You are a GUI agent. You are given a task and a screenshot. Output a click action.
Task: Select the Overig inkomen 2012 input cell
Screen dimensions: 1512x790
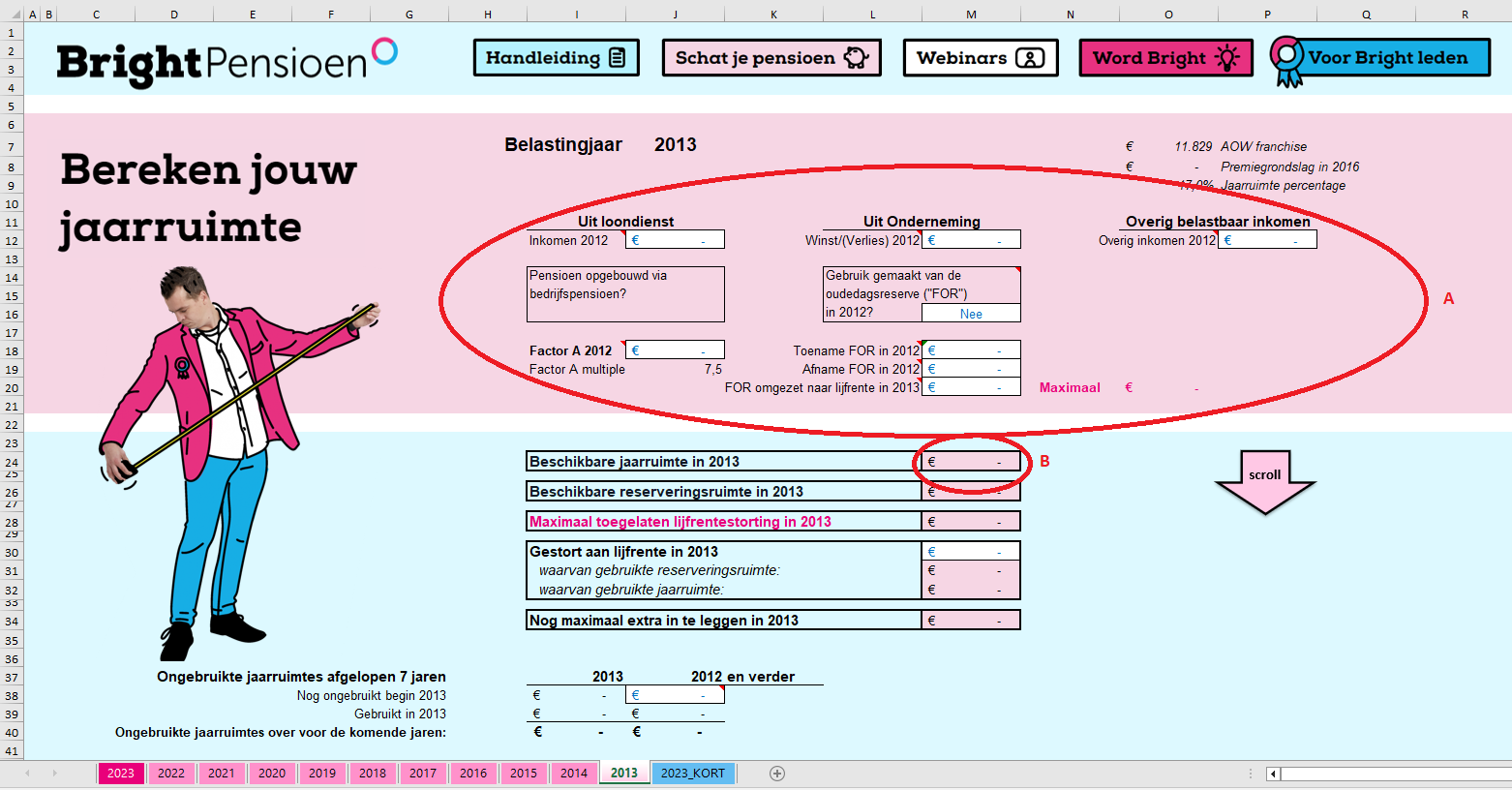coord(1267,240)
